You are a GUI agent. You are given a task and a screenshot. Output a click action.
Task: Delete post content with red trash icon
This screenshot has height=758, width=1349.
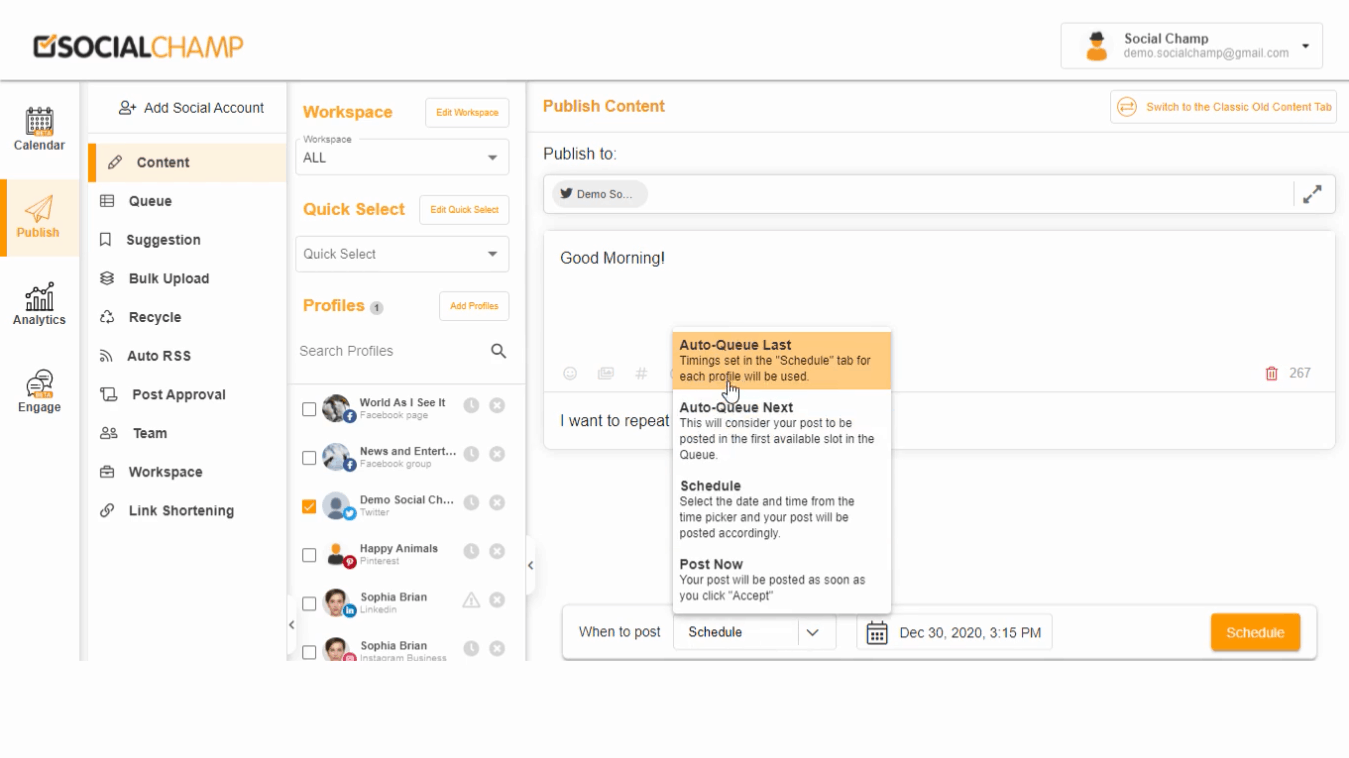point(1272,373)
